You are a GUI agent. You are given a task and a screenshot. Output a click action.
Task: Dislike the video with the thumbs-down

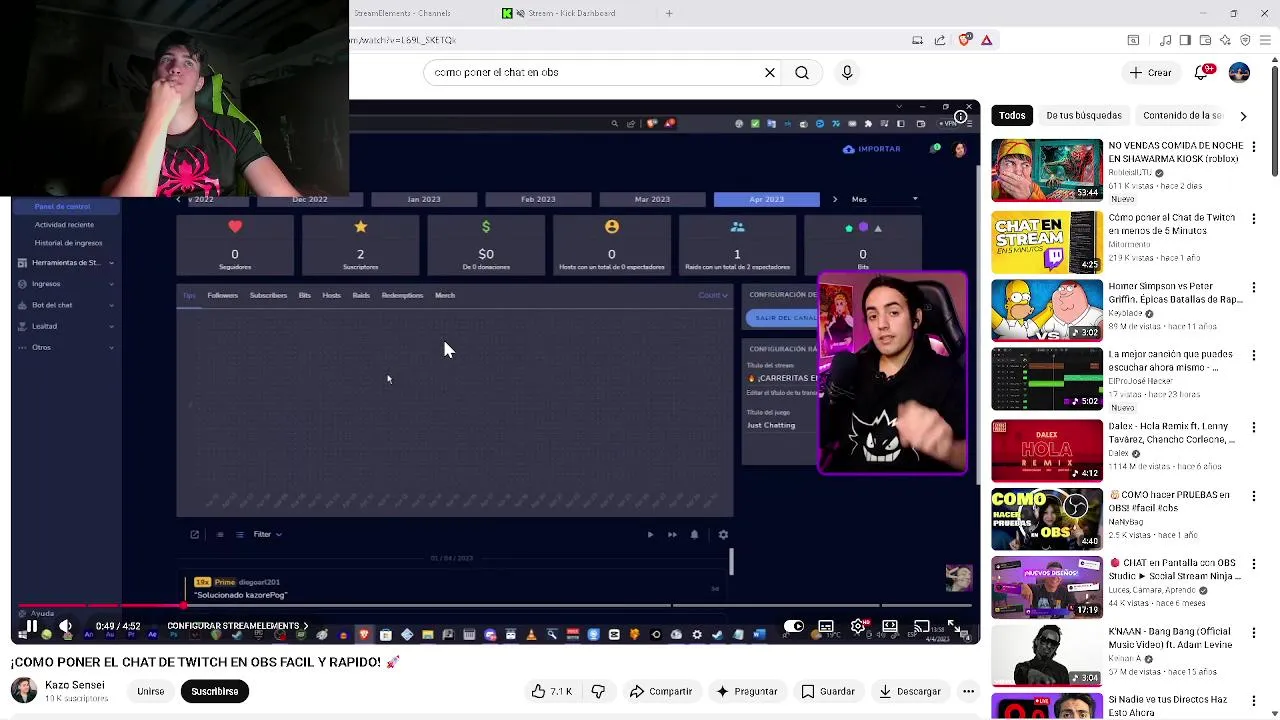pos(598,691)
